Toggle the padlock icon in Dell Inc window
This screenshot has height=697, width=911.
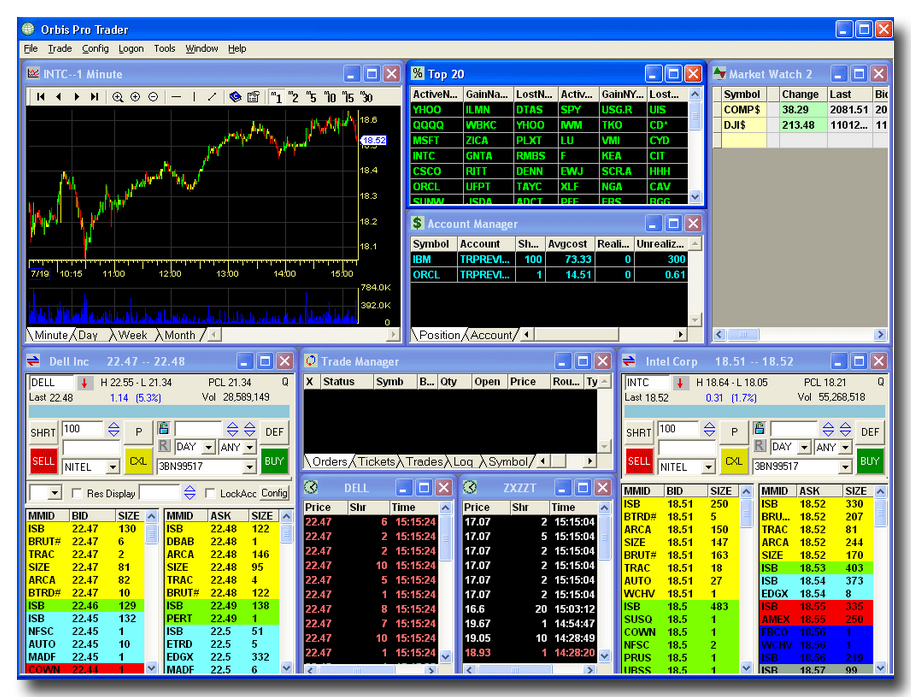pos(164,429)
